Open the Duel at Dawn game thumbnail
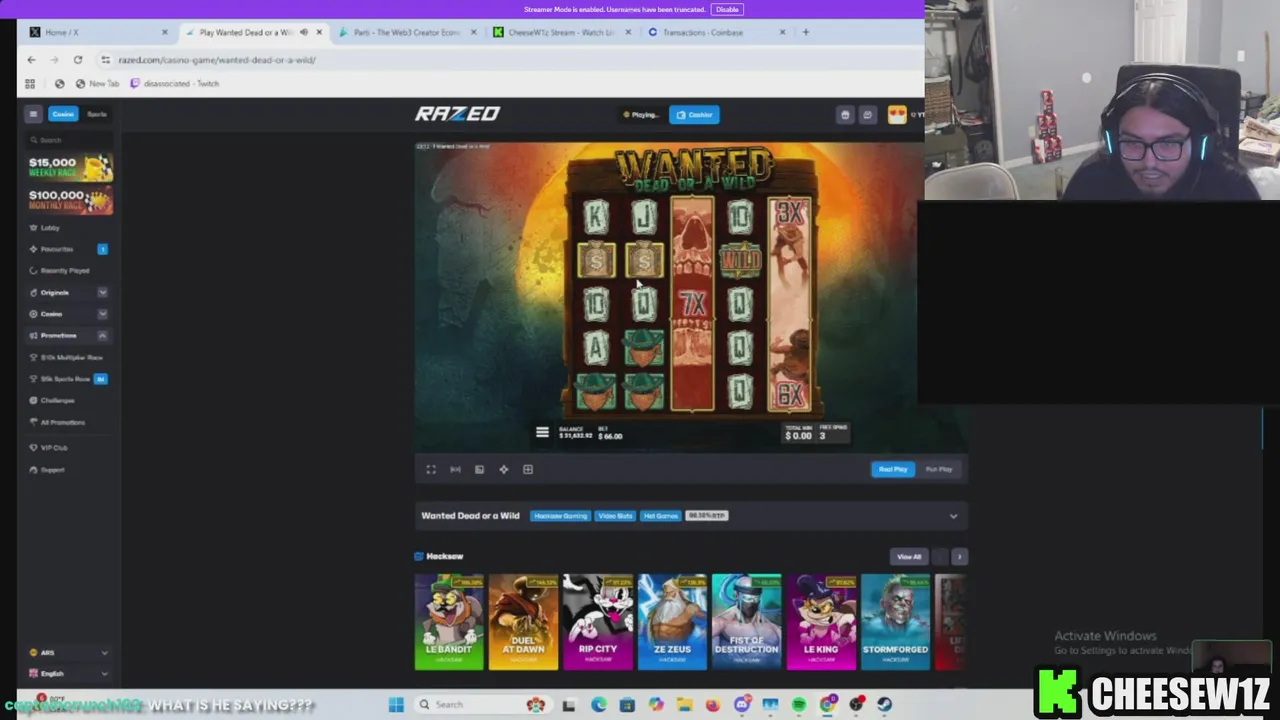This screenshot has height=720, width=1280. [x=523, y=621]
